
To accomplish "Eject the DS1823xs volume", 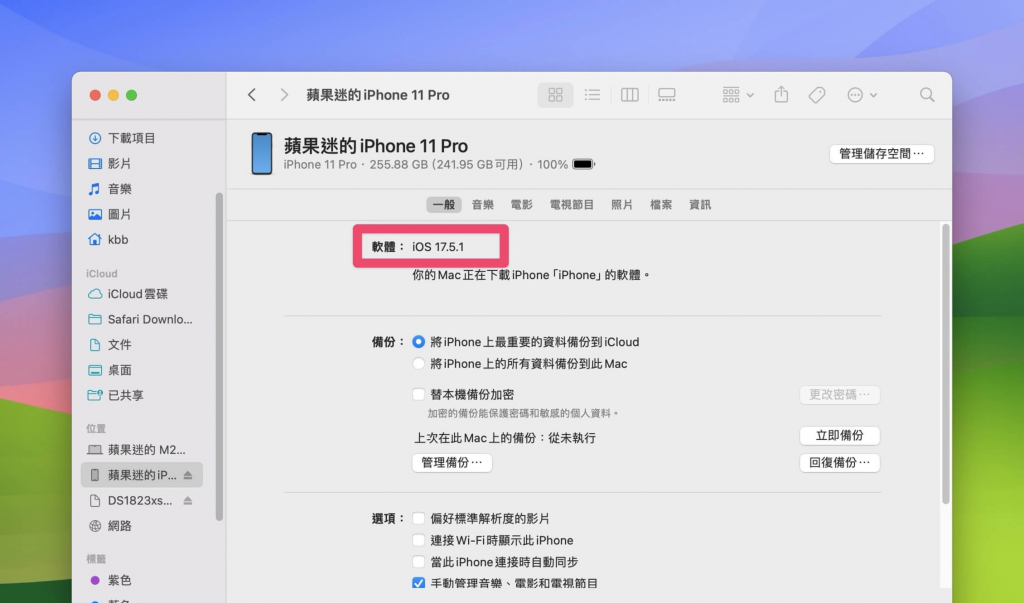I will (188, 500).
